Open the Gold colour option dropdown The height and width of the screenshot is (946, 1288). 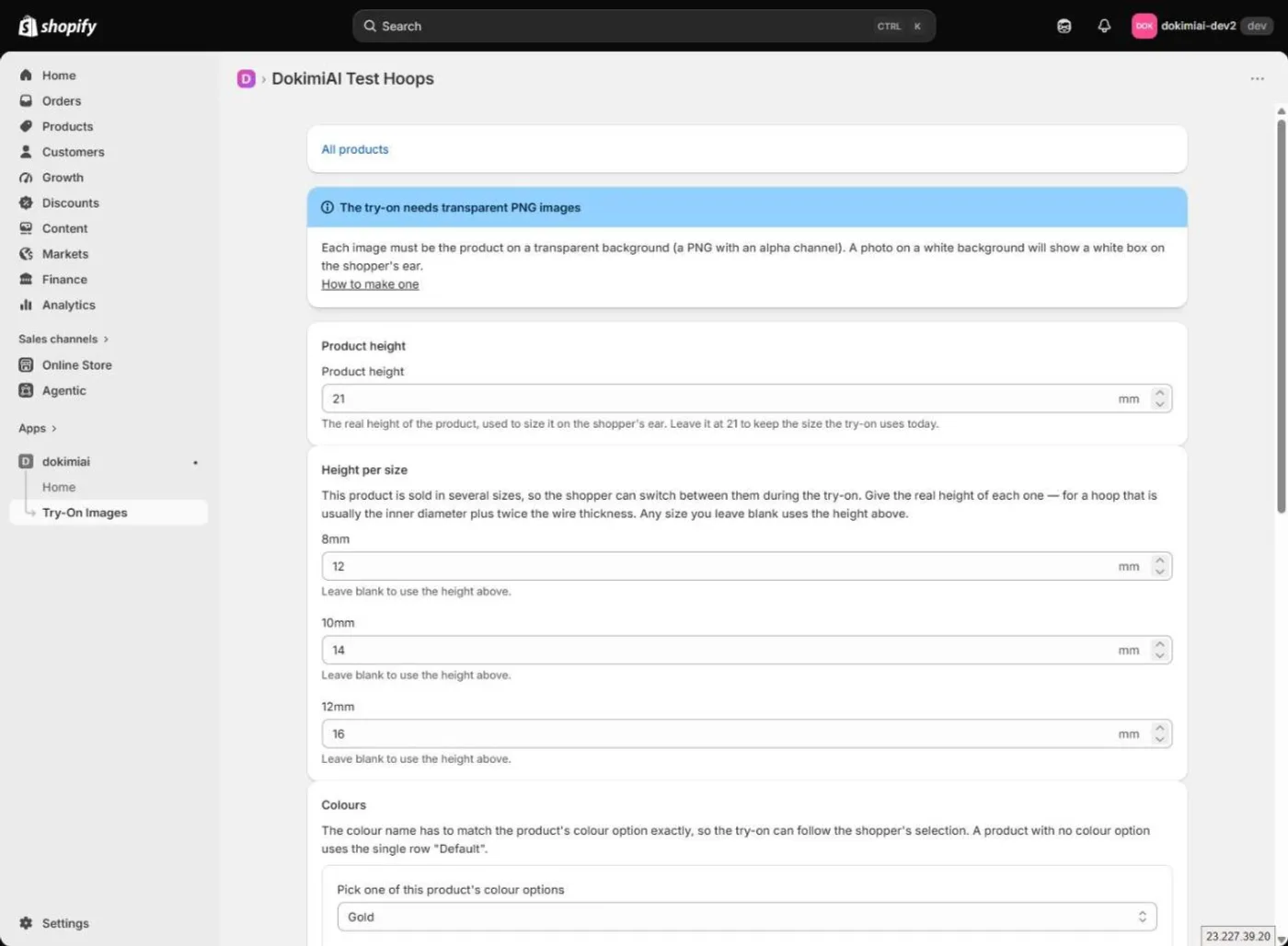click(746, 917)
